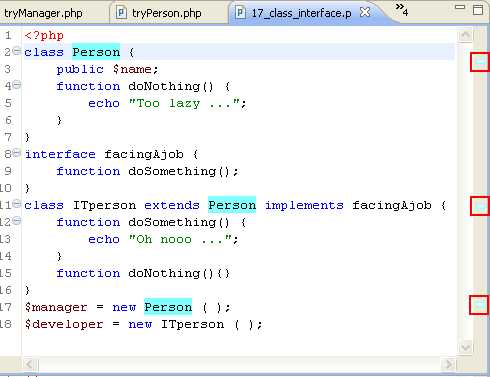Click the scroll down arrow of vertical scrollbar

[x=466, y=348]
